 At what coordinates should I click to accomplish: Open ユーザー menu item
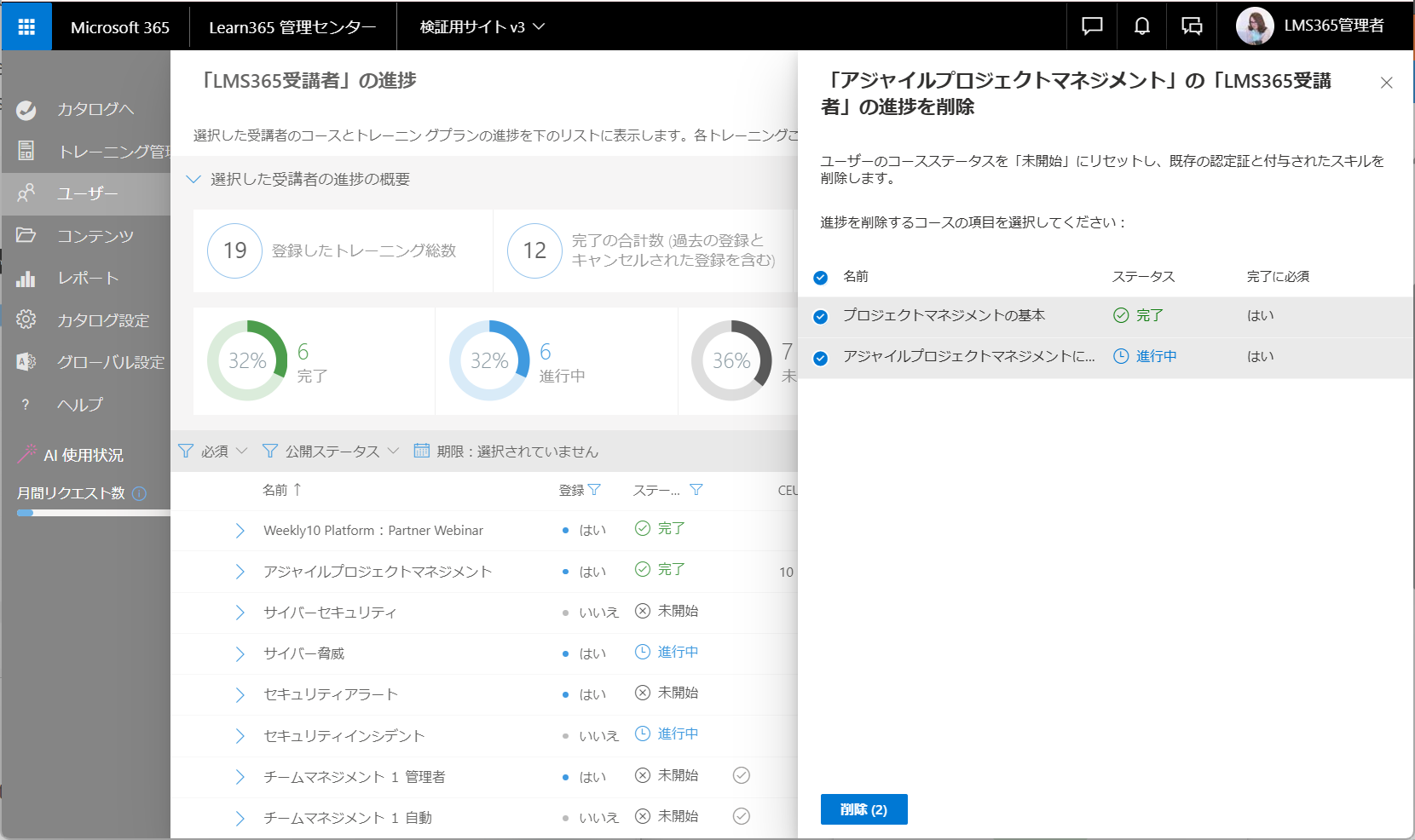[x=88, y=193]
